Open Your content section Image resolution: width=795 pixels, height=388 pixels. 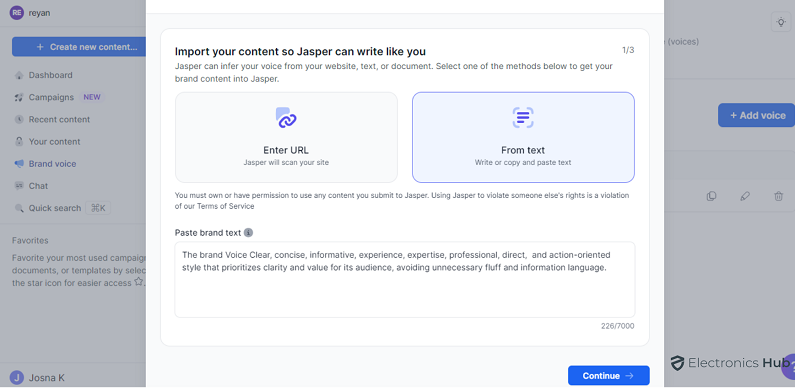click(x=54, y=142)
